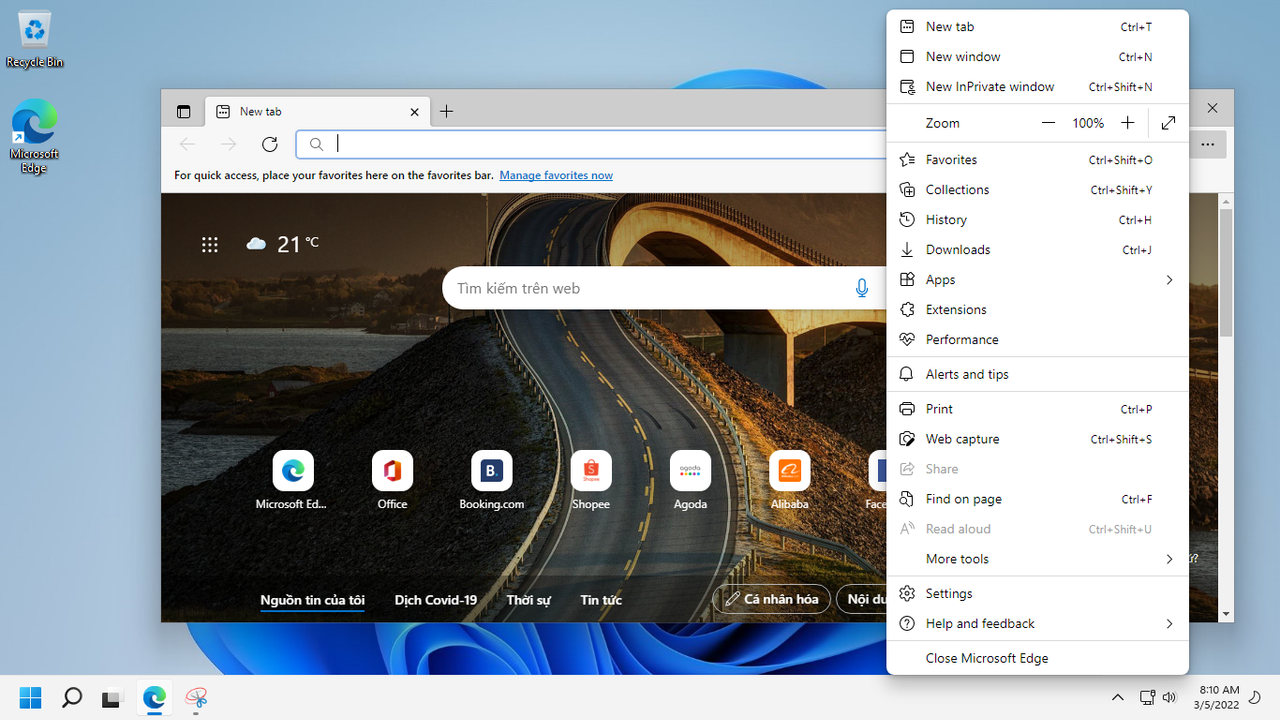Click the waffle menu grid icon
The image size is (1280, 720).
pos(209,244)
